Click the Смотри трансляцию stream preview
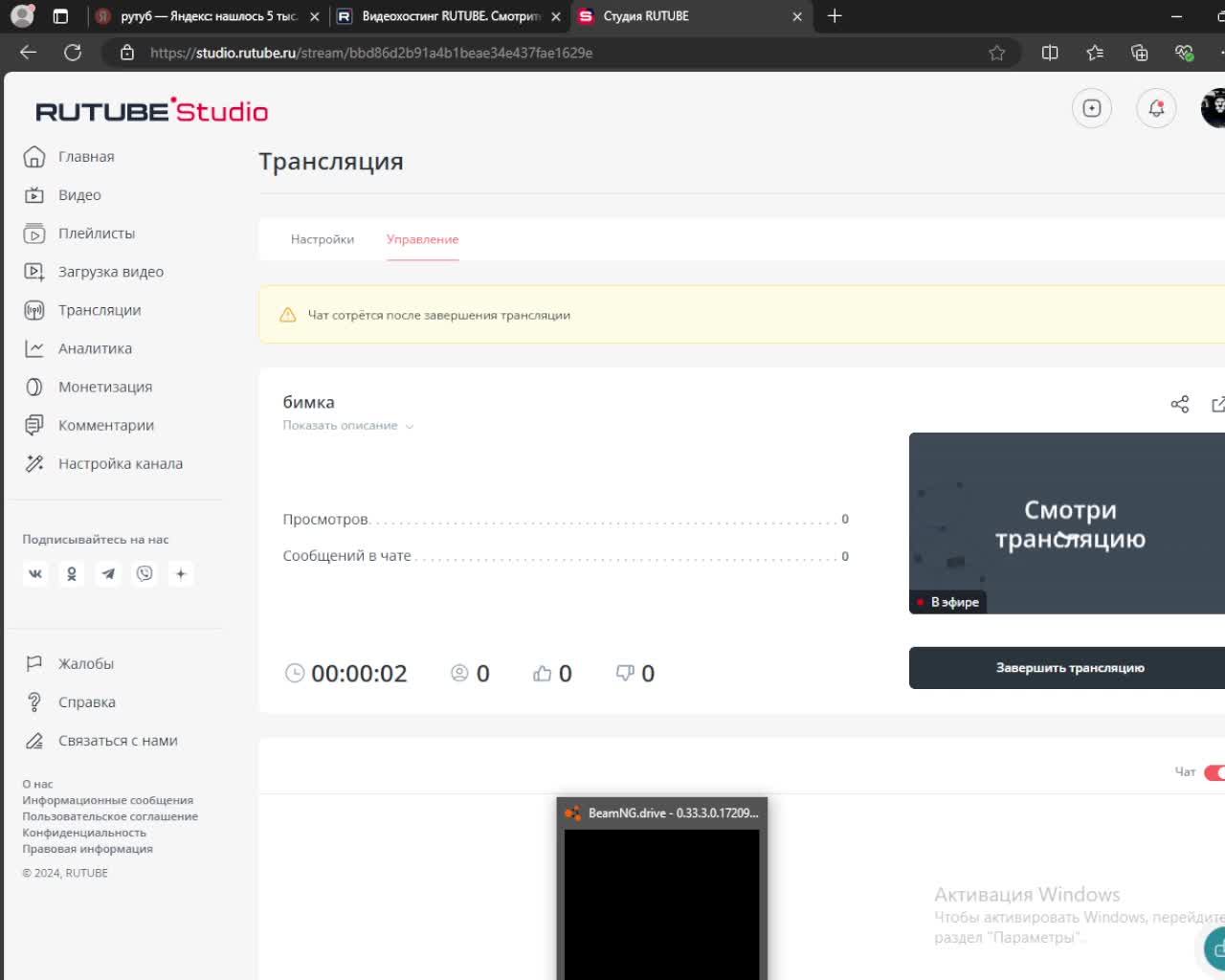This screenshot has height=980, width=1225. [x=1067, y=523]
